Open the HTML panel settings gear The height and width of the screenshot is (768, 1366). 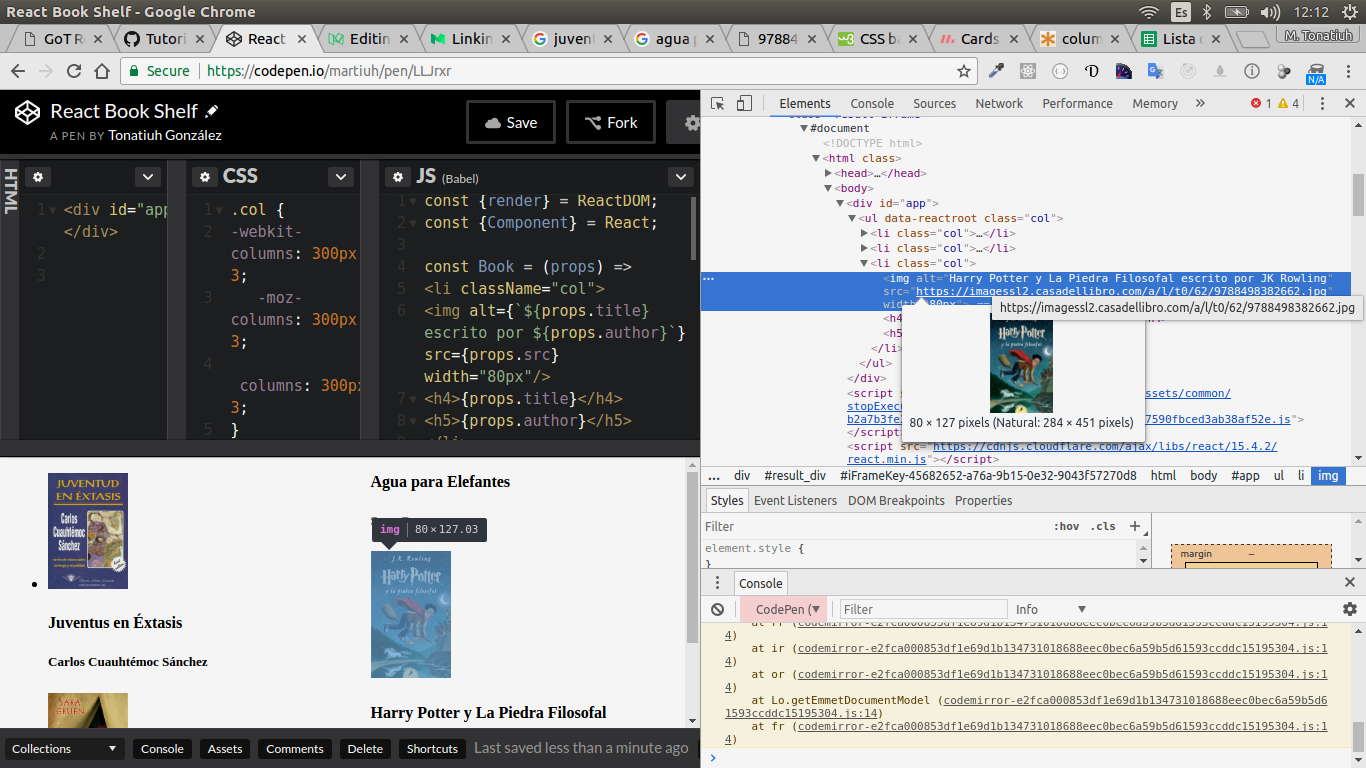point(37,176)
